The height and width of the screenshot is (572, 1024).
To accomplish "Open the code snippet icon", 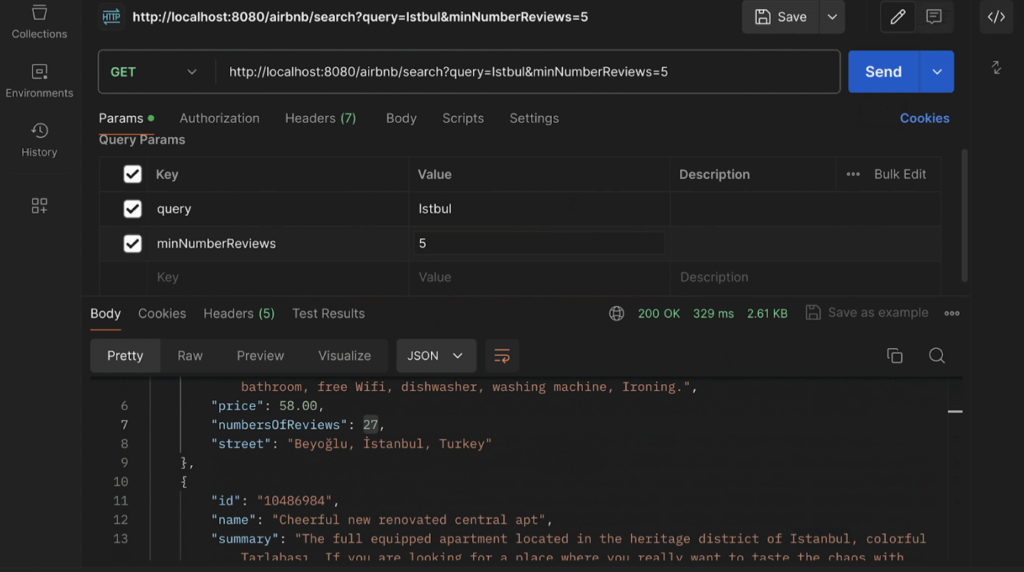I will click(996, 17).
